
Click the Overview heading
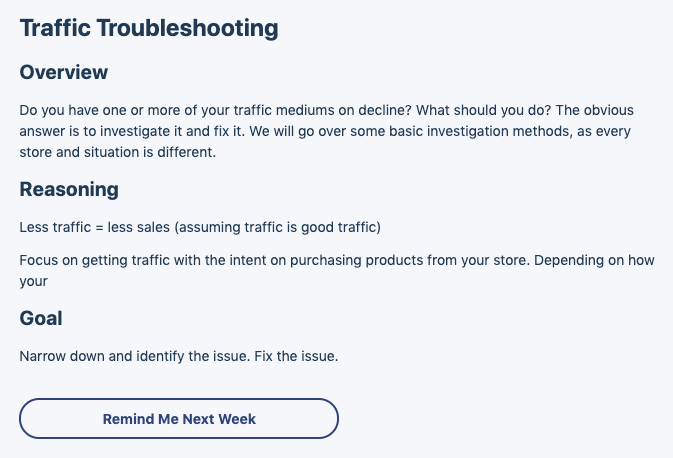point(64,72)
